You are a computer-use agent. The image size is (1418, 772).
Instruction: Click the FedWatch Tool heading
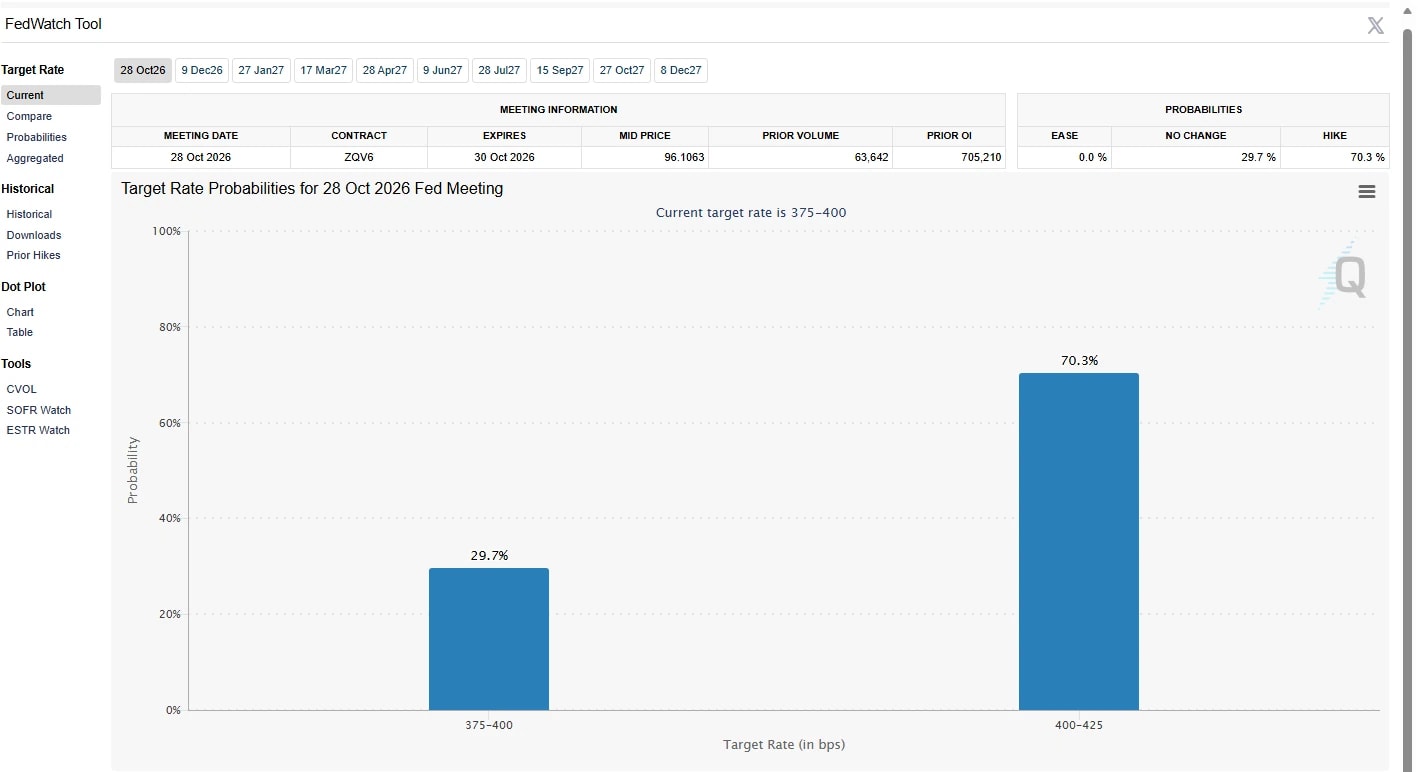pos(54,24)
